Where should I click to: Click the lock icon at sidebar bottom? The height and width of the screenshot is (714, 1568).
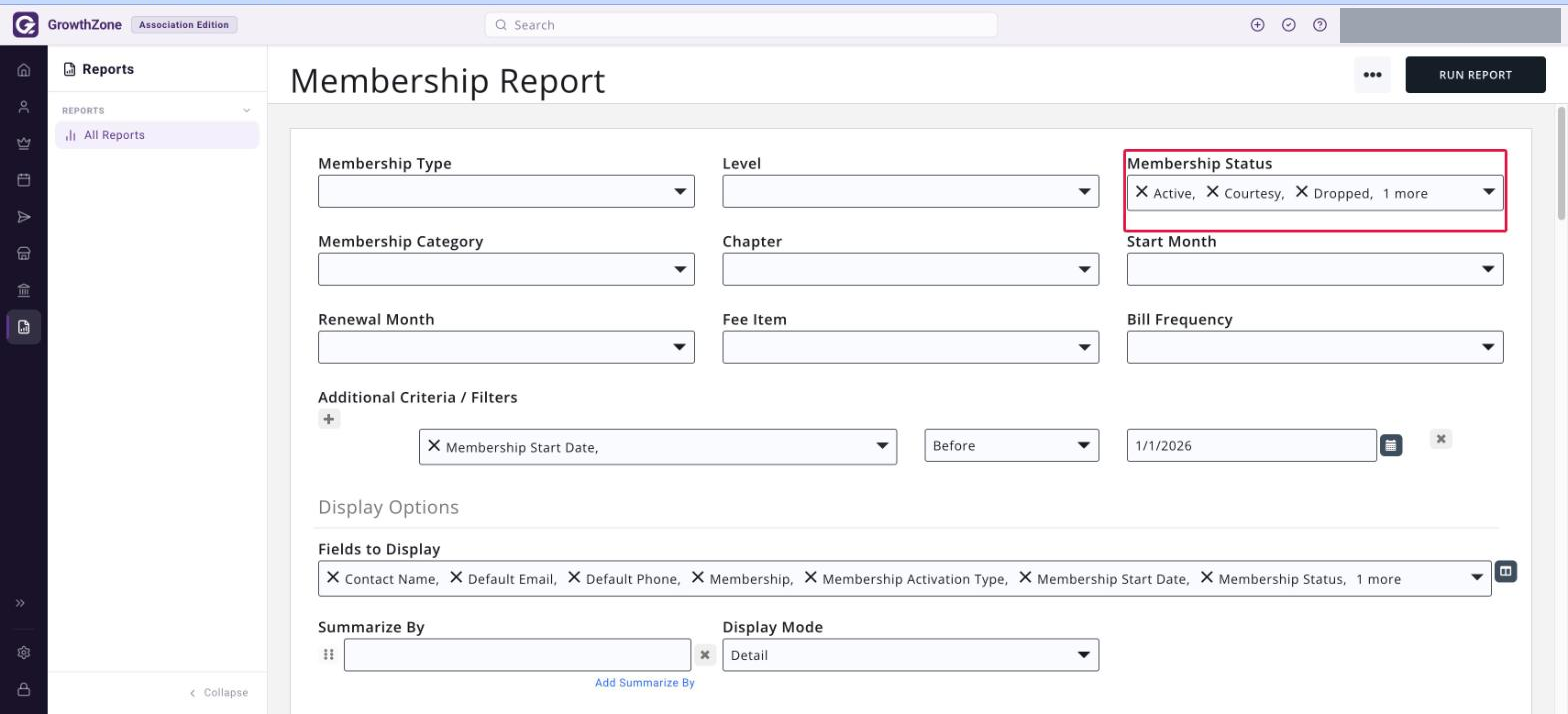[x=24, y=689]
